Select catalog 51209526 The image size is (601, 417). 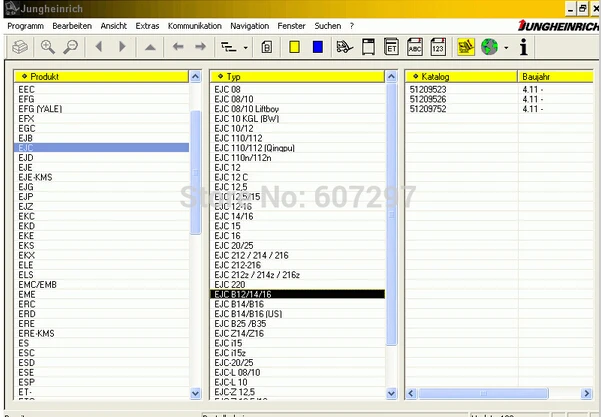point(428,99)
